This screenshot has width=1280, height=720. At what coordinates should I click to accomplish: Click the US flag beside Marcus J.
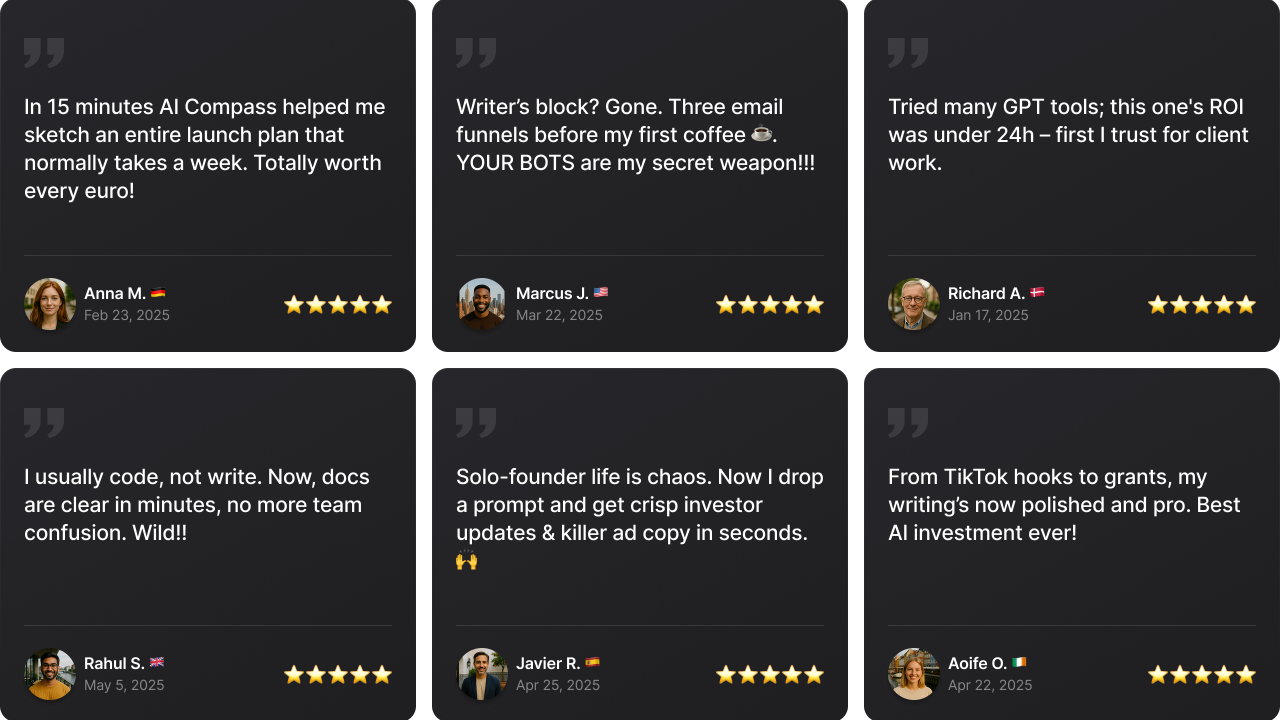pyautogui.click(x=601, y=293)
